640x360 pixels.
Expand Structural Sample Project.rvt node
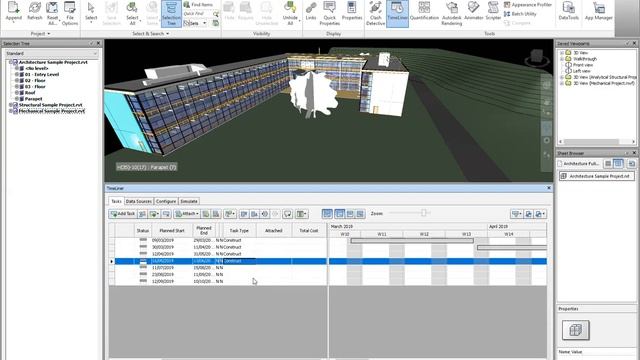pyautogui.click(x=11, y=105)
